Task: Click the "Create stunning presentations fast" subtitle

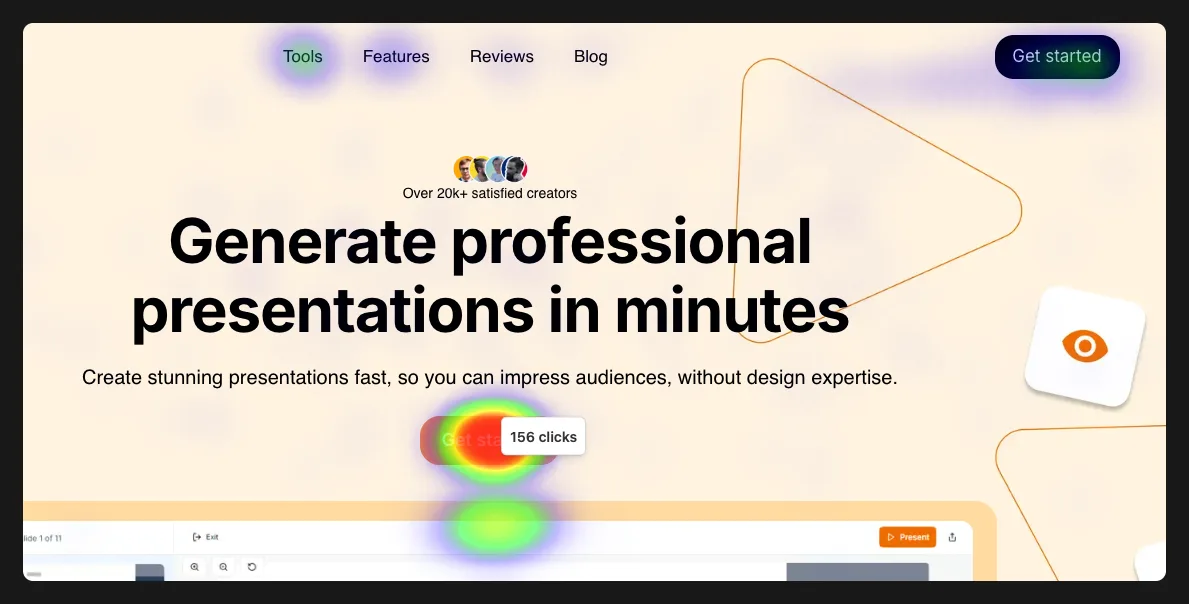Action: click(x=490, y=377)
